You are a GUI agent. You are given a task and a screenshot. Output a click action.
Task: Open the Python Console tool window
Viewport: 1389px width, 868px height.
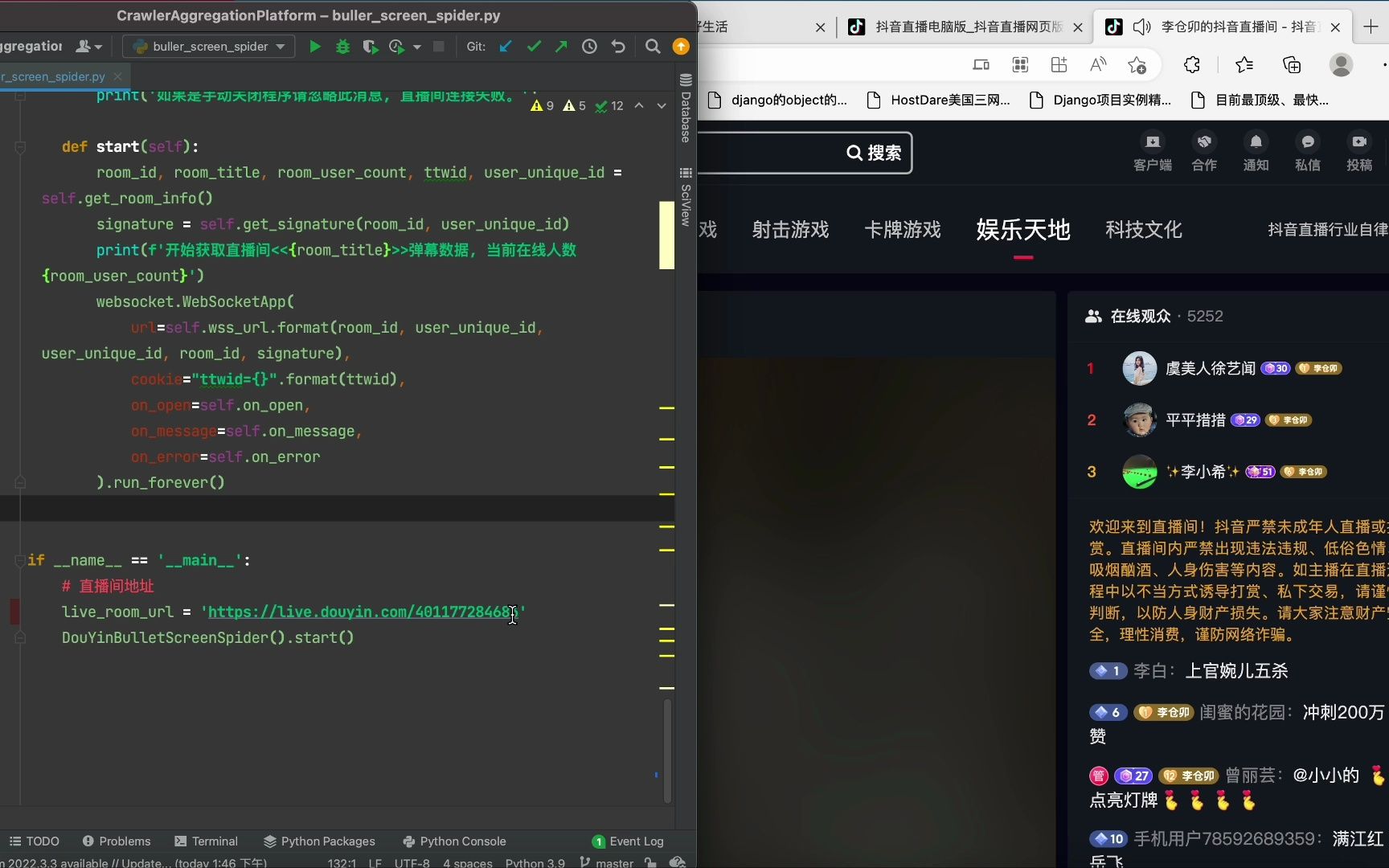pyautogui.click(x=454, y=841)
